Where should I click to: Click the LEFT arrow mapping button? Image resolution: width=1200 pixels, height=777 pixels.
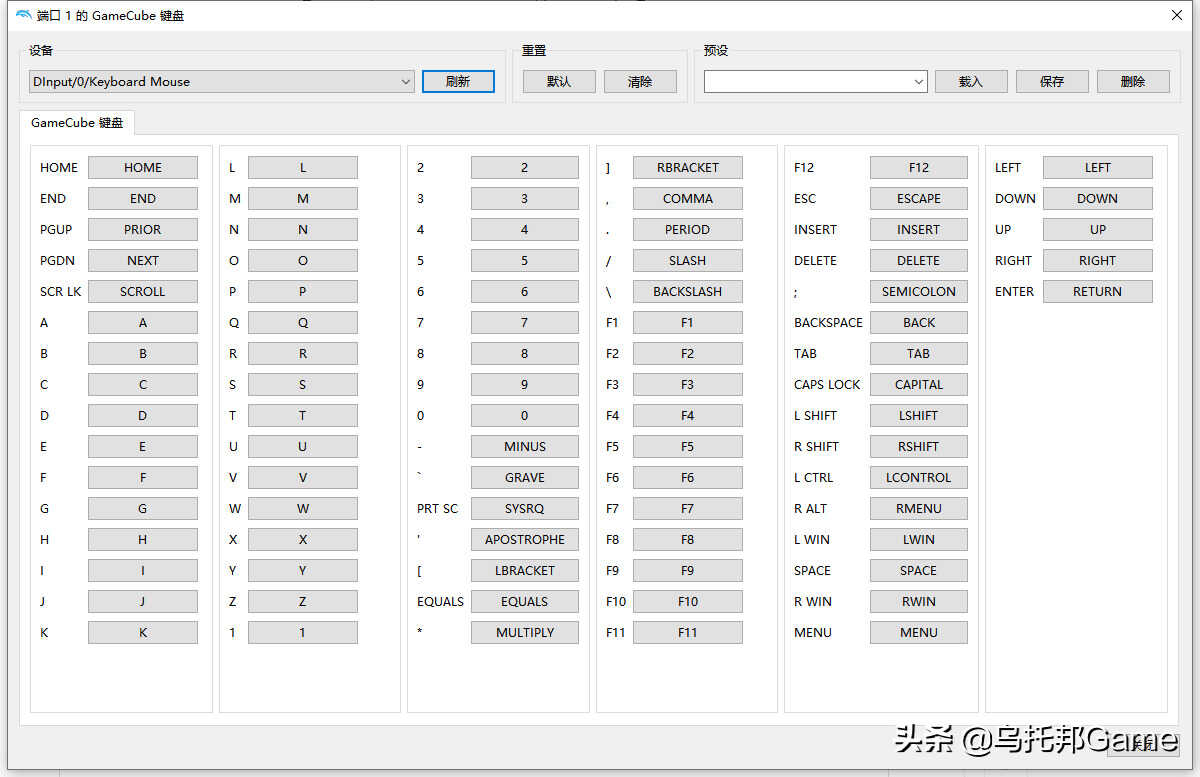point(1098,168)
